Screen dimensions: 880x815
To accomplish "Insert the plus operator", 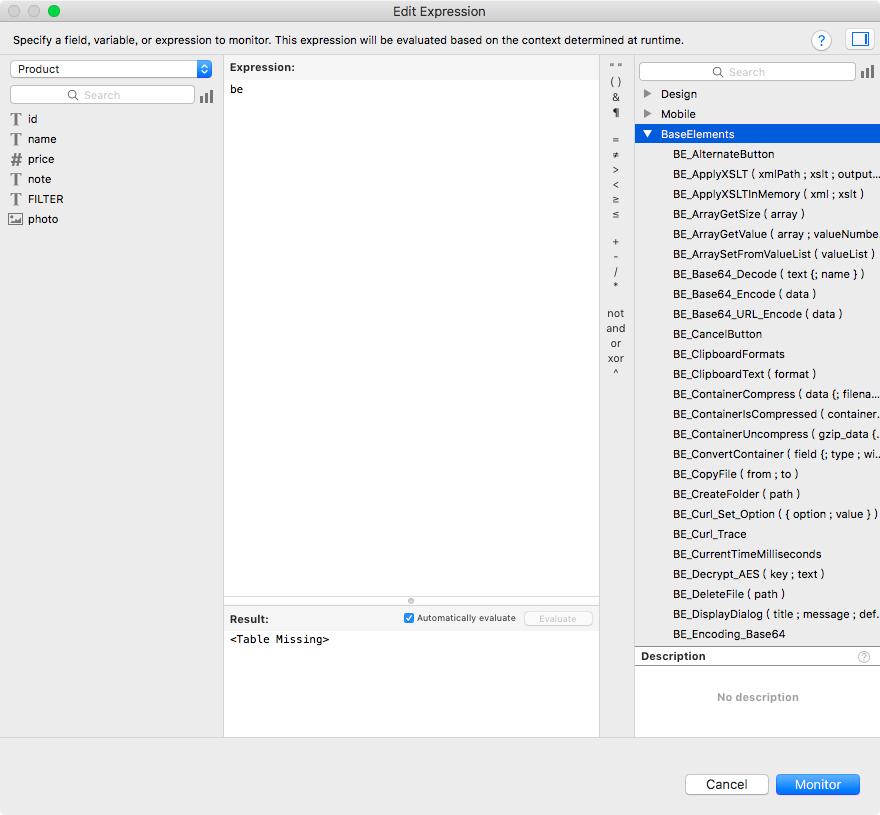I will pyautogui.click(x=616, y=242).
